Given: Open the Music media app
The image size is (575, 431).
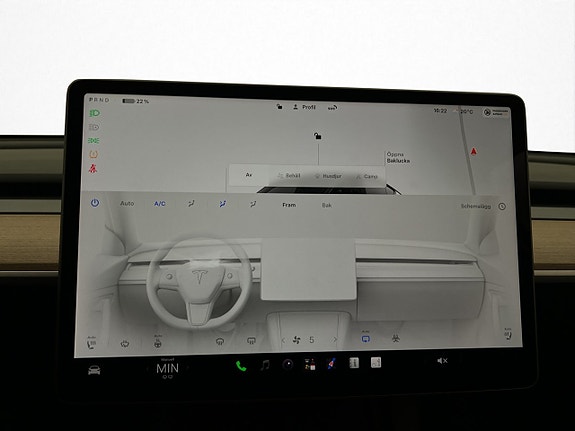Looking at the screenshot, I should point(265,365).
